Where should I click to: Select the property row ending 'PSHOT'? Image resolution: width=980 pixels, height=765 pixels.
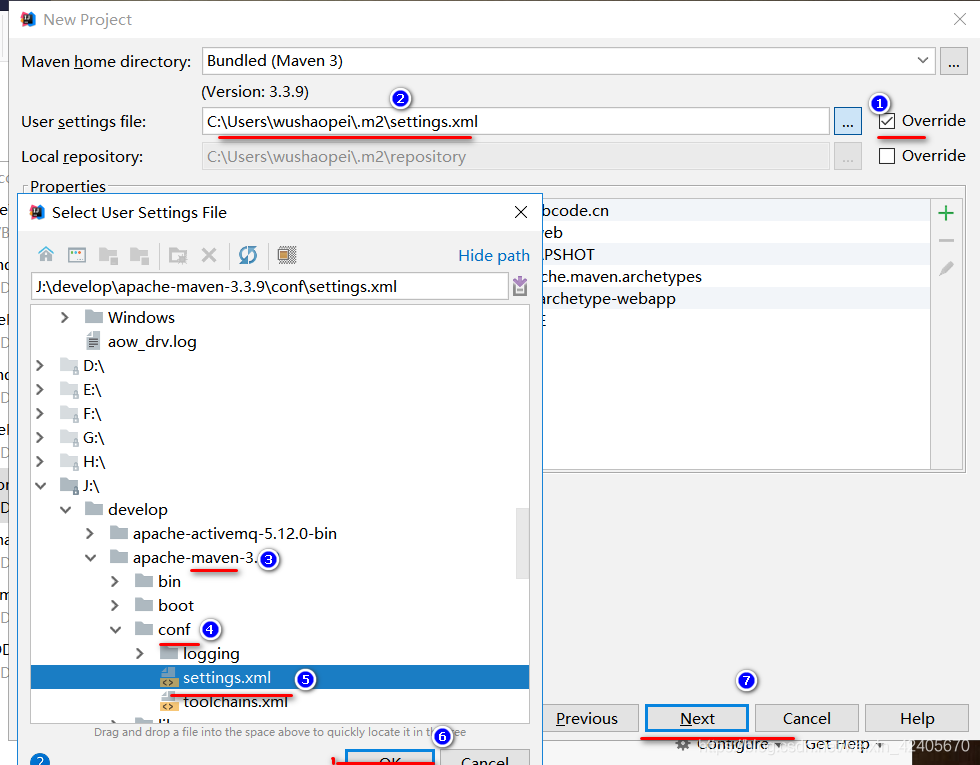[x=736, y=255]
